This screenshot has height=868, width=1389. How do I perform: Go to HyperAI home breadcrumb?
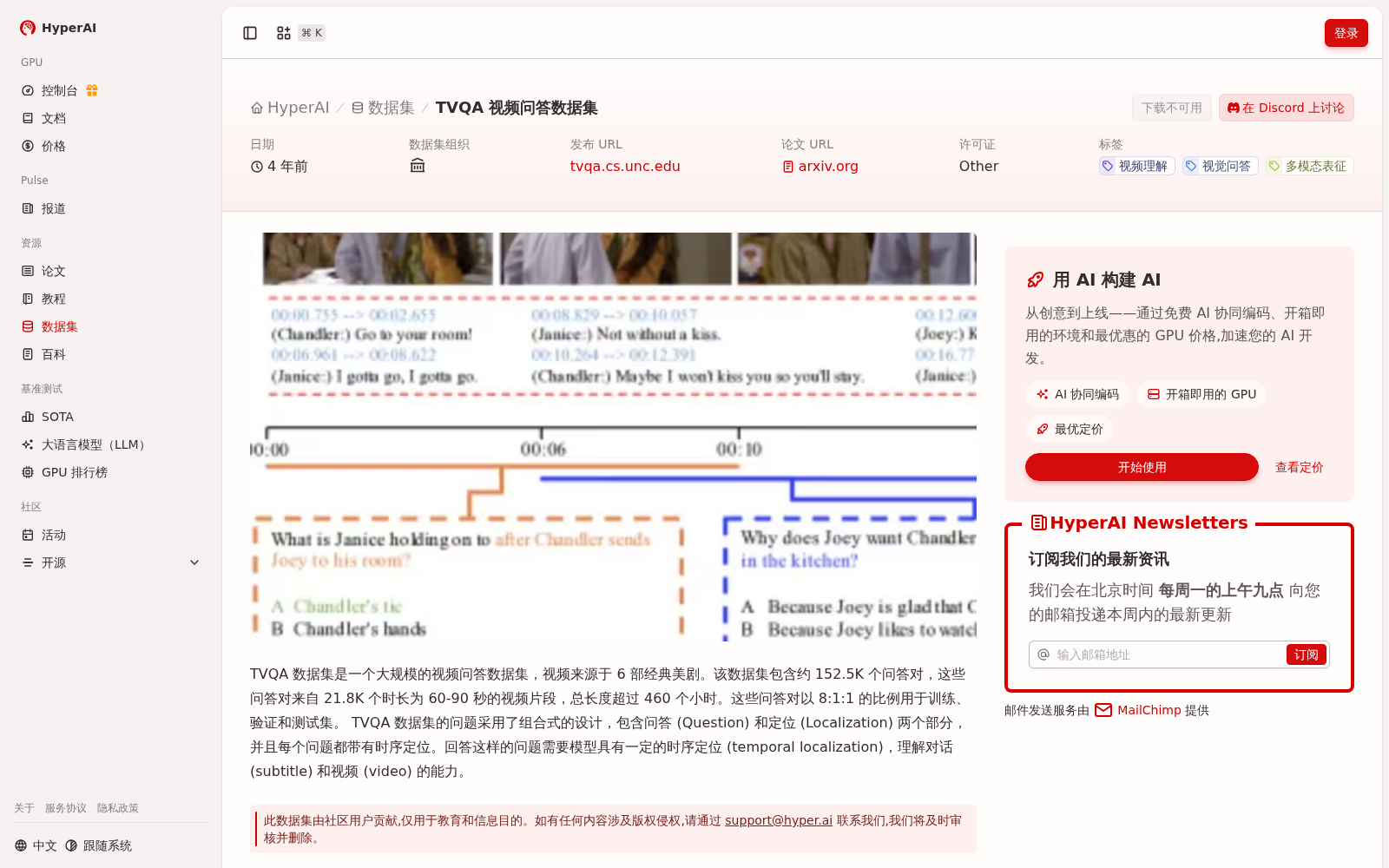coord(290,108)
